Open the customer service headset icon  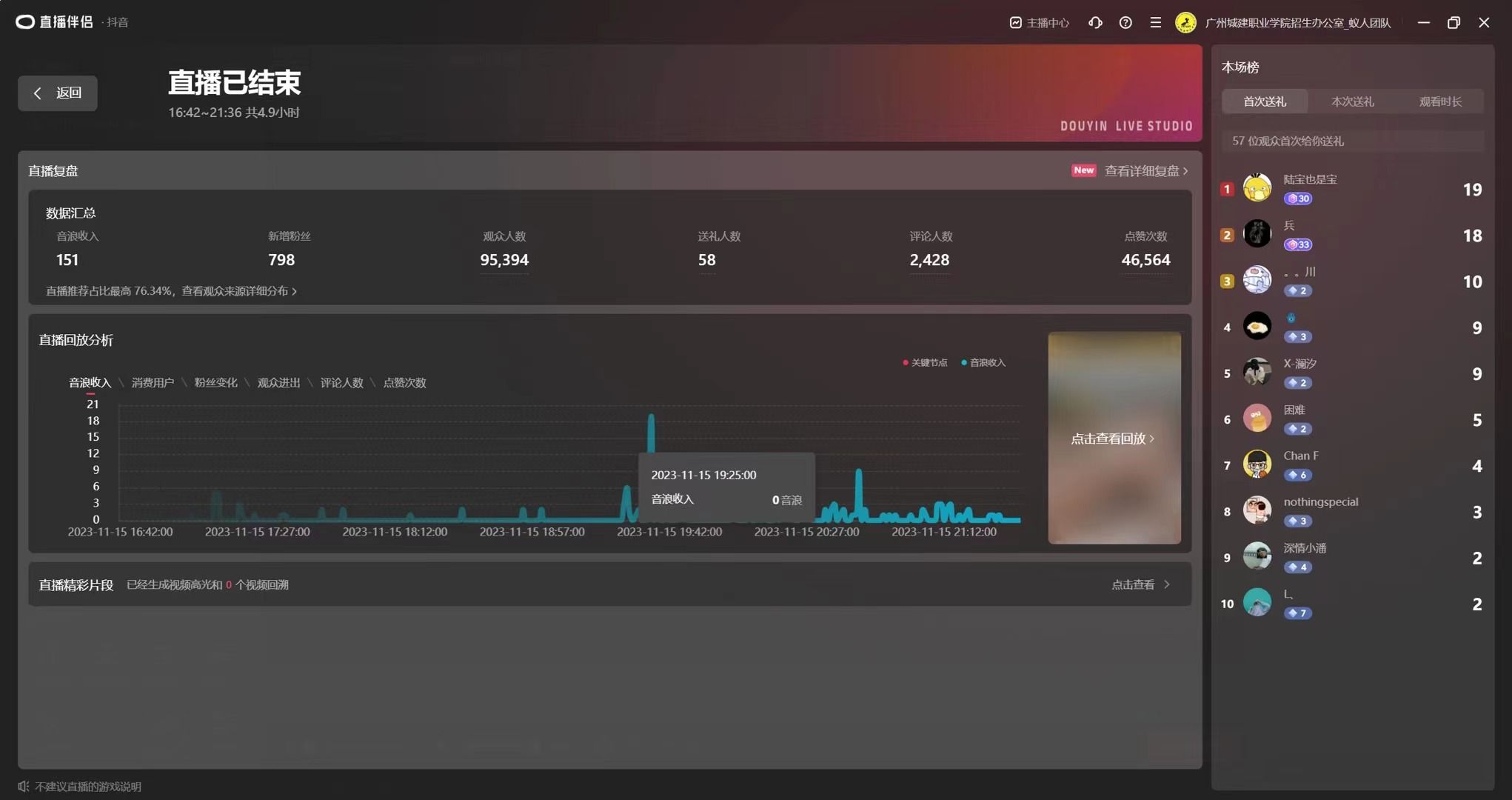[x=1095, y=22]
